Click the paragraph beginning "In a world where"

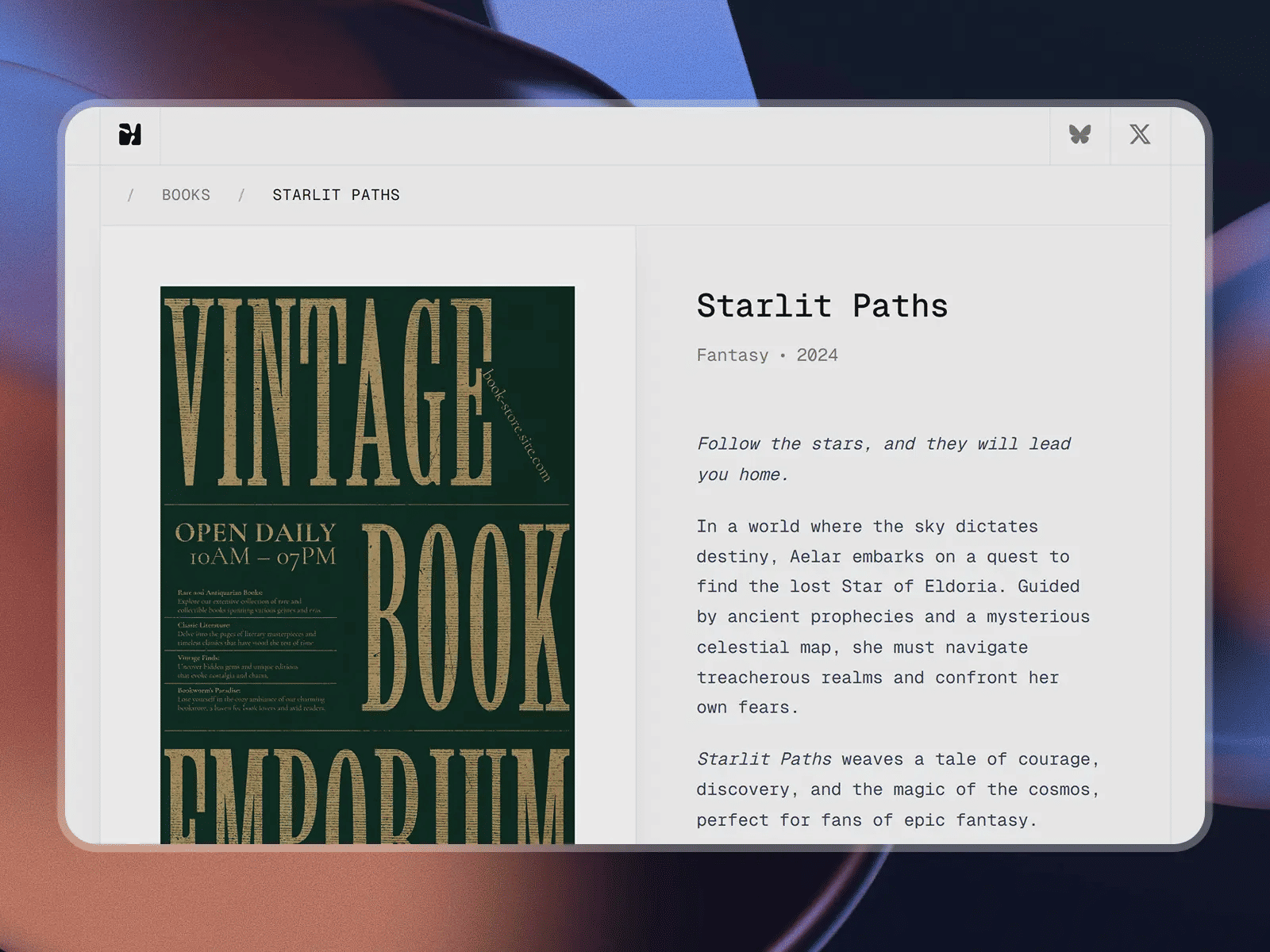893,617
